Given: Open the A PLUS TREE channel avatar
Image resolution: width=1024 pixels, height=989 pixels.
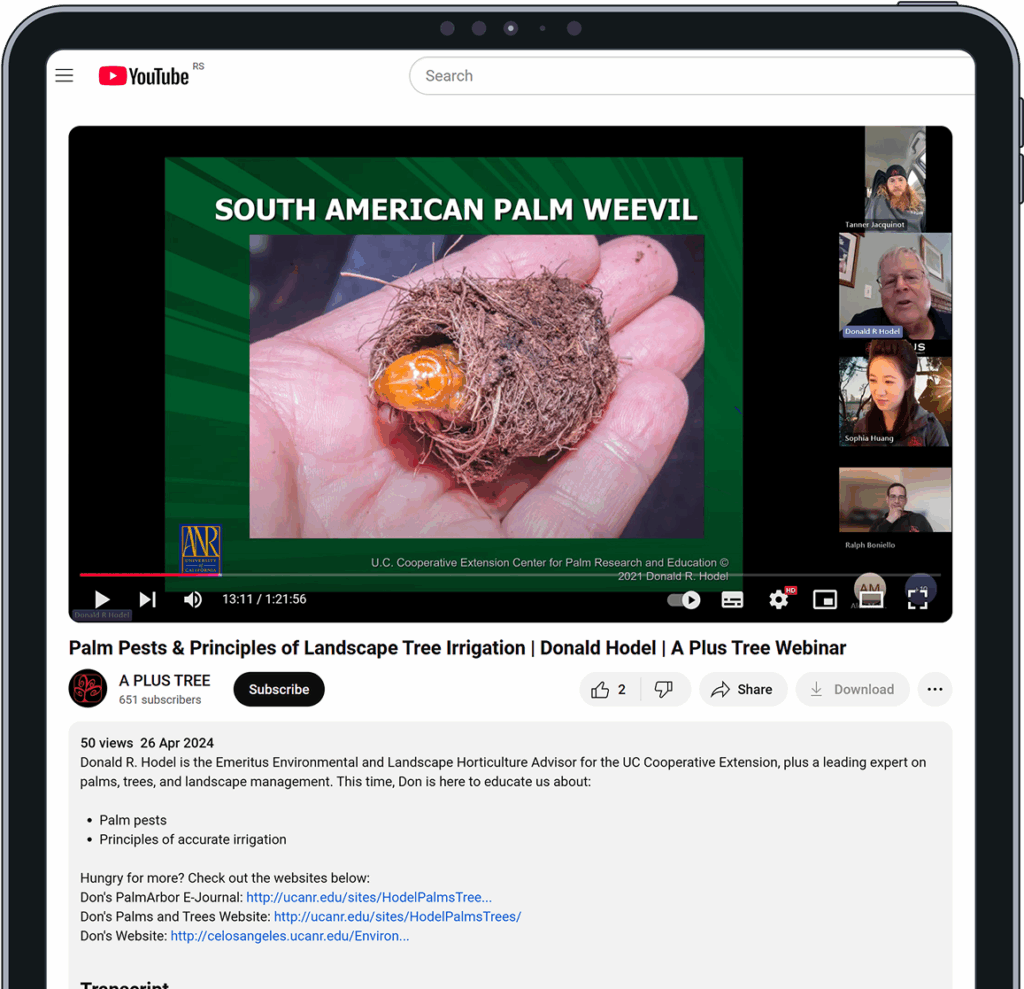Looking at the screenshot, I should point(88,689).
